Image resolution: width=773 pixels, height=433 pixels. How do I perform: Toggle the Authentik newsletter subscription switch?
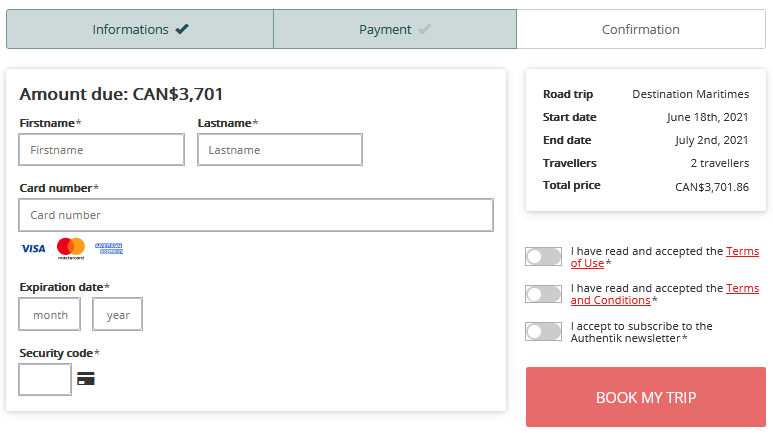543,331
